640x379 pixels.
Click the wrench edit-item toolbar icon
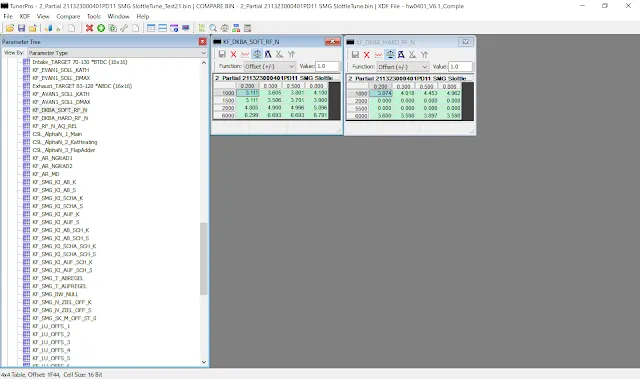(124, 28)
